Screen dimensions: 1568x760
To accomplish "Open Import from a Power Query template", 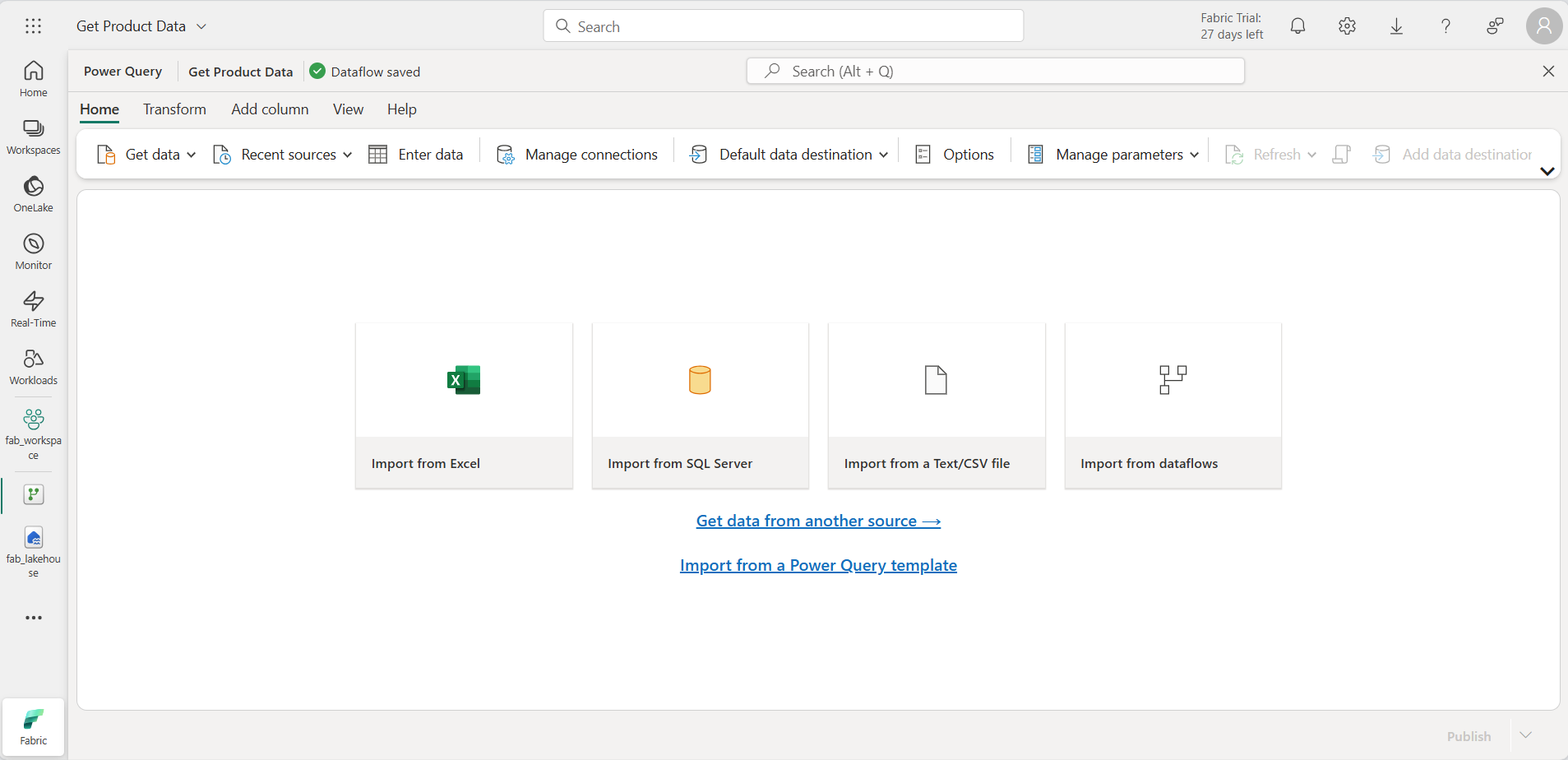I will click(x=818, y=565).
